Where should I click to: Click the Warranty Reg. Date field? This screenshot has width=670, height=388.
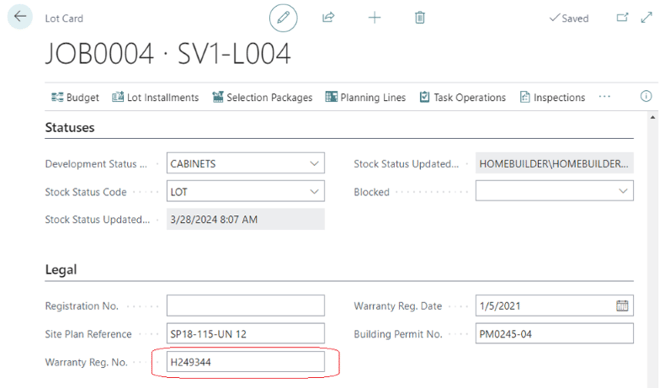point(554,306)
